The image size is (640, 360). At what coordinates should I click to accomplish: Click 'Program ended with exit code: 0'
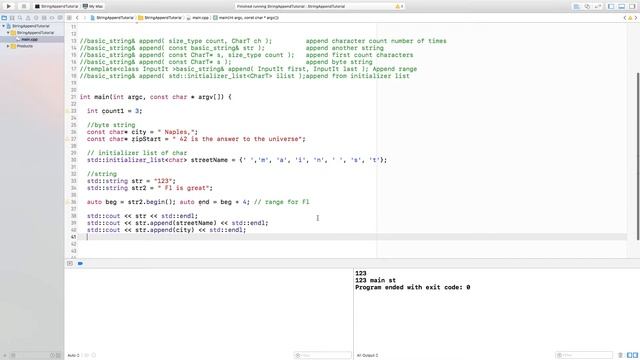coord(413,287)
